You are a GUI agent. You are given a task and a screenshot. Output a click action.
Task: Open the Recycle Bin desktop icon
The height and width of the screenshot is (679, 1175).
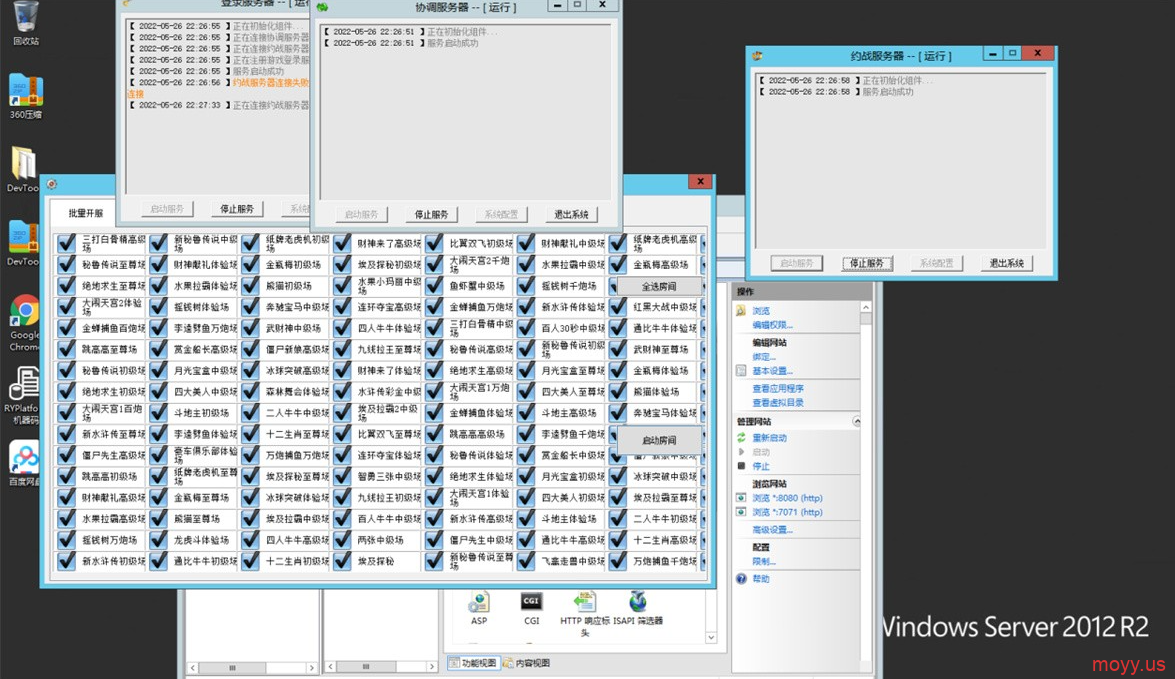(x=25, y=21)
